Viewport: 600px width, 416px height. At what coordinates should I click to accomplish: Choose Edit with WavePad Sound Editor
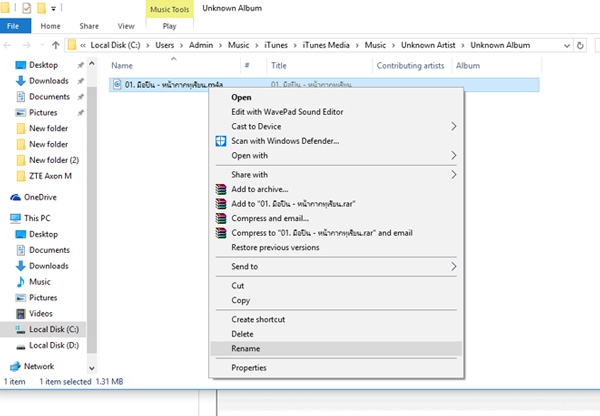coord(336,112)
